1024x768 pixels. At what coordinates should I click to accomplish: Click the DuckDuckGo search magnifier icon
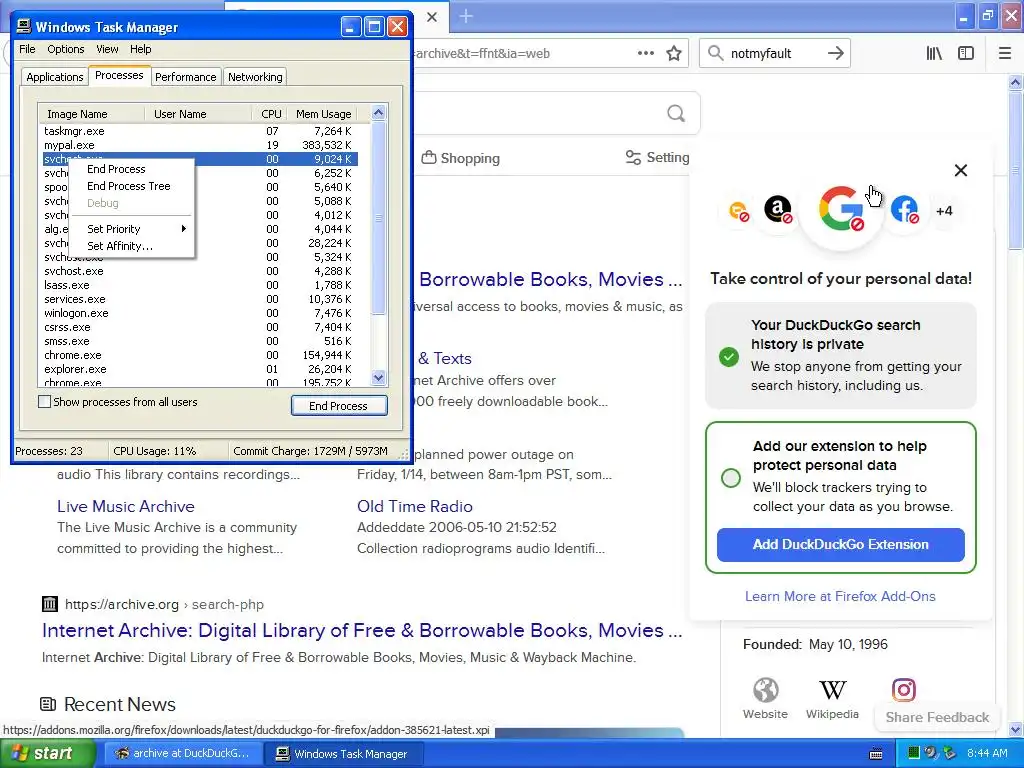point(676,114)
